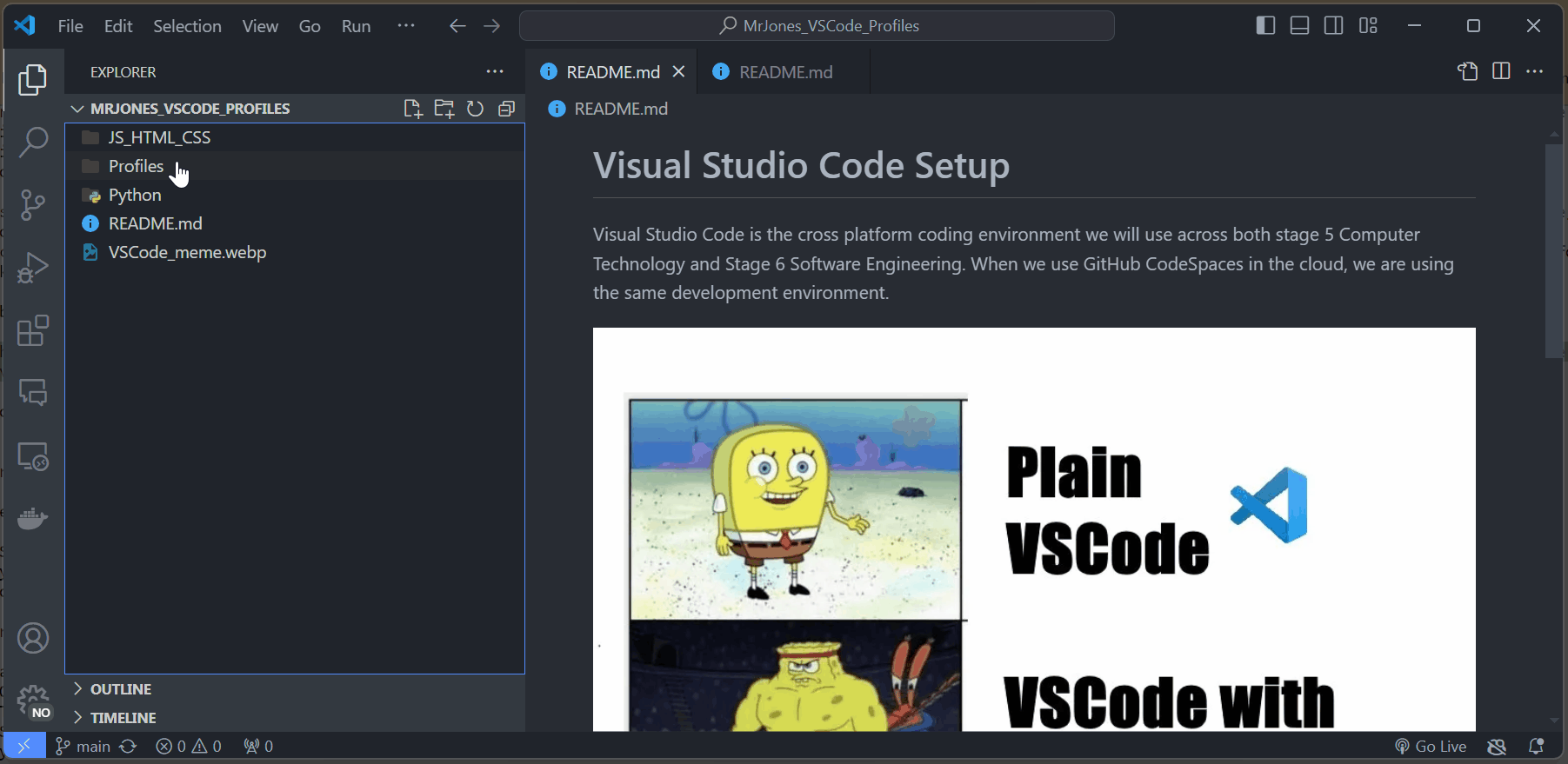1568x764 pixels.
Task: Expand the JS_HTML_CSS folder
Action: tap(295, 137)
